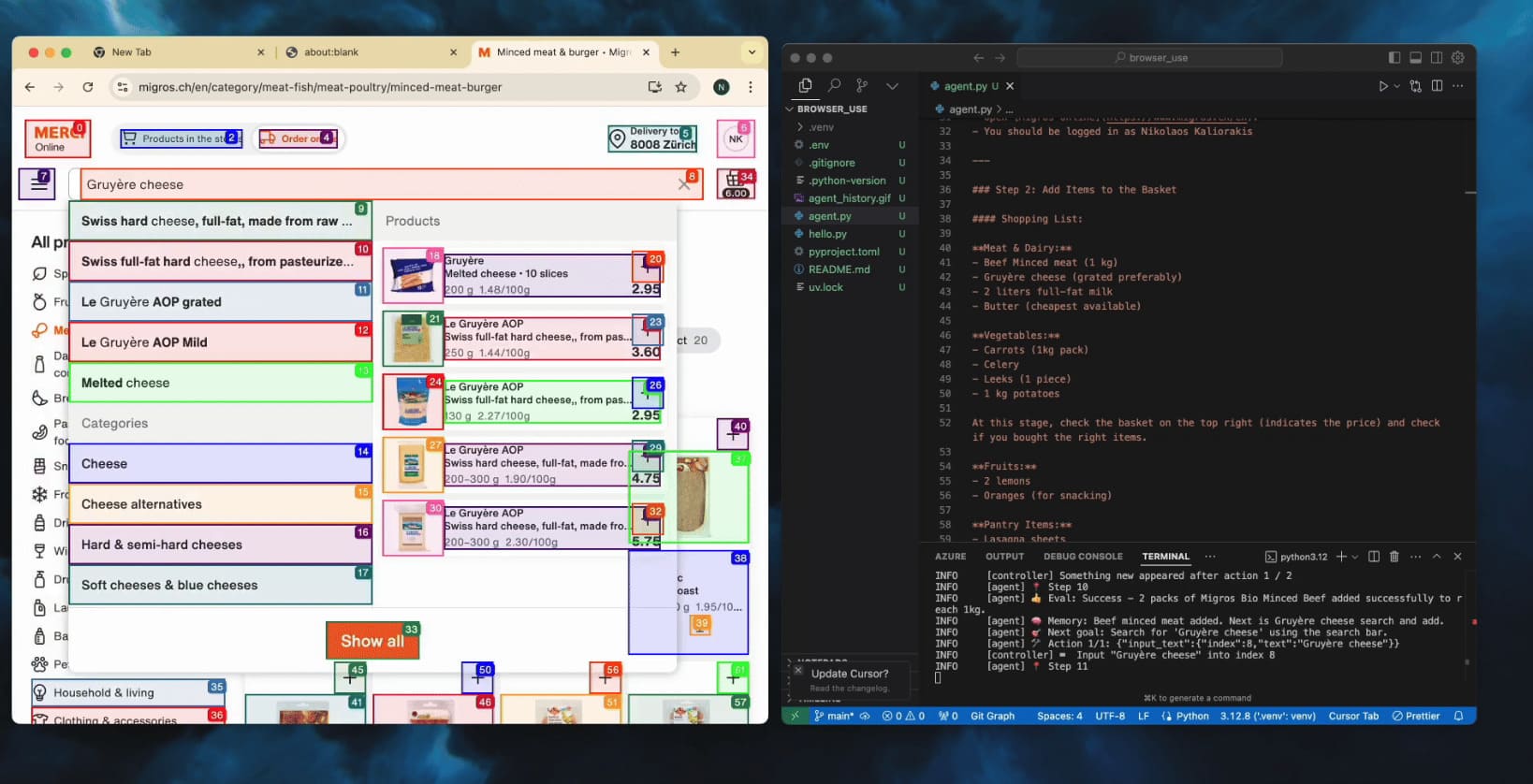
Task: Open the Migros basket icon
Action: (x=737, y=184)
